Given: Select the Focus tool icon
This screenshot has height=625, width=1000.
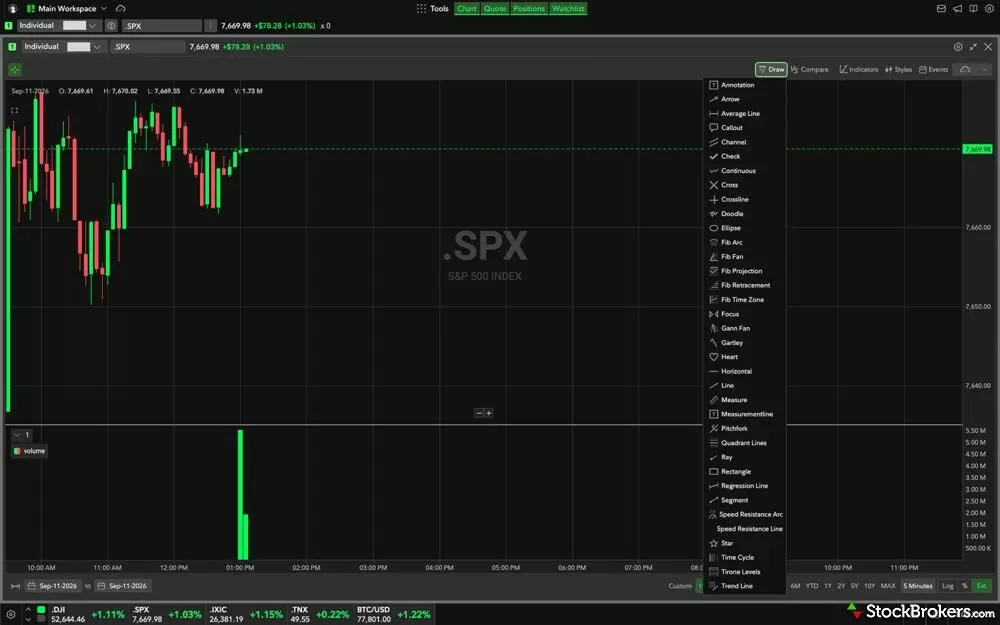Looking at the screenshot, I should pos(714,314).
